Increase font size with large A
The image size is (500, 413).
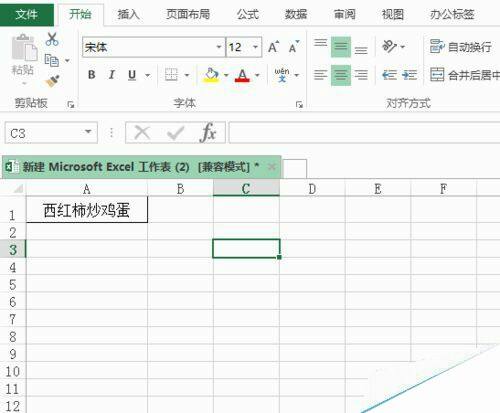[274, 47]
